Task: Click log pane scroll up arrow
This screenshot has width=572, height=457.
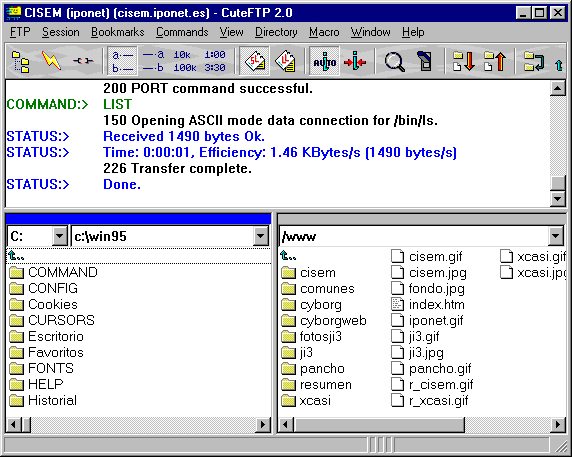Action: (x=558, y=88)
